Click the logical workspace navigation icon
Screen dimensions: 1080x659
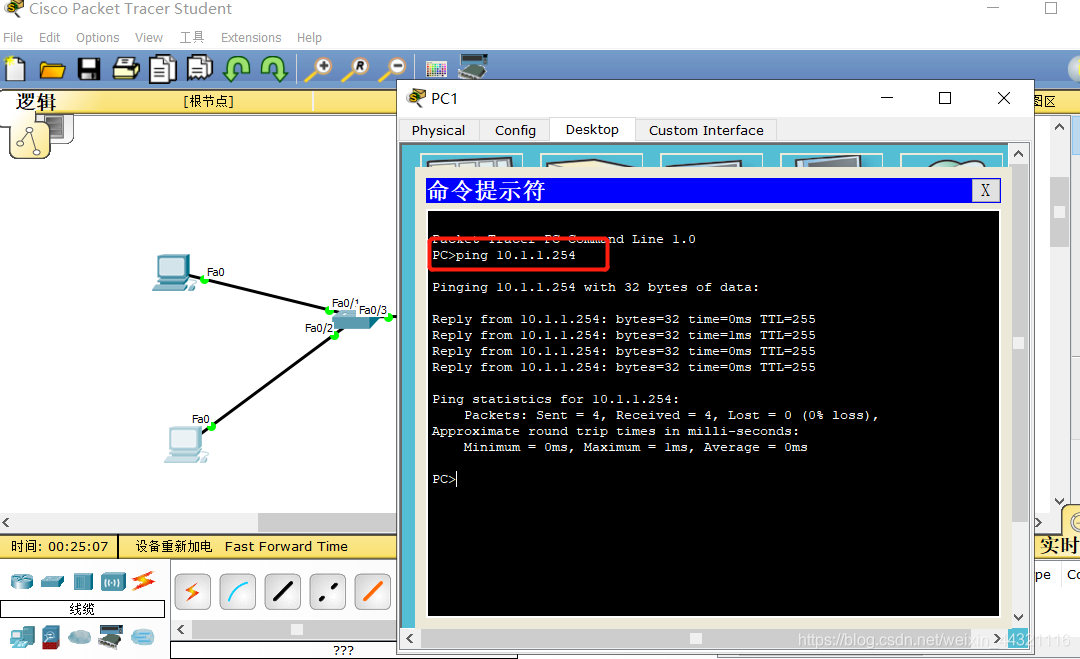30,140
